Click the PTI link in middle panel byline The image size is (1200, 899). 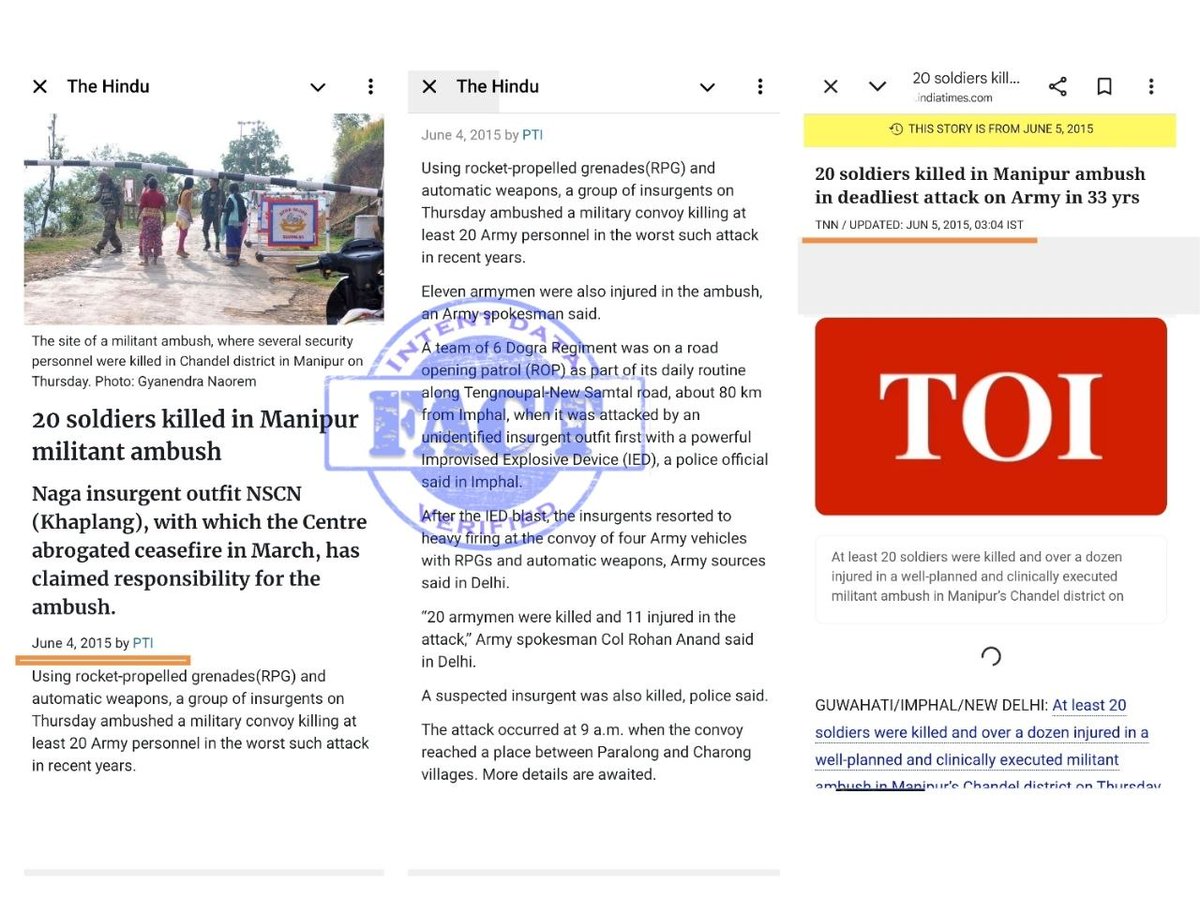click(532, 135)
